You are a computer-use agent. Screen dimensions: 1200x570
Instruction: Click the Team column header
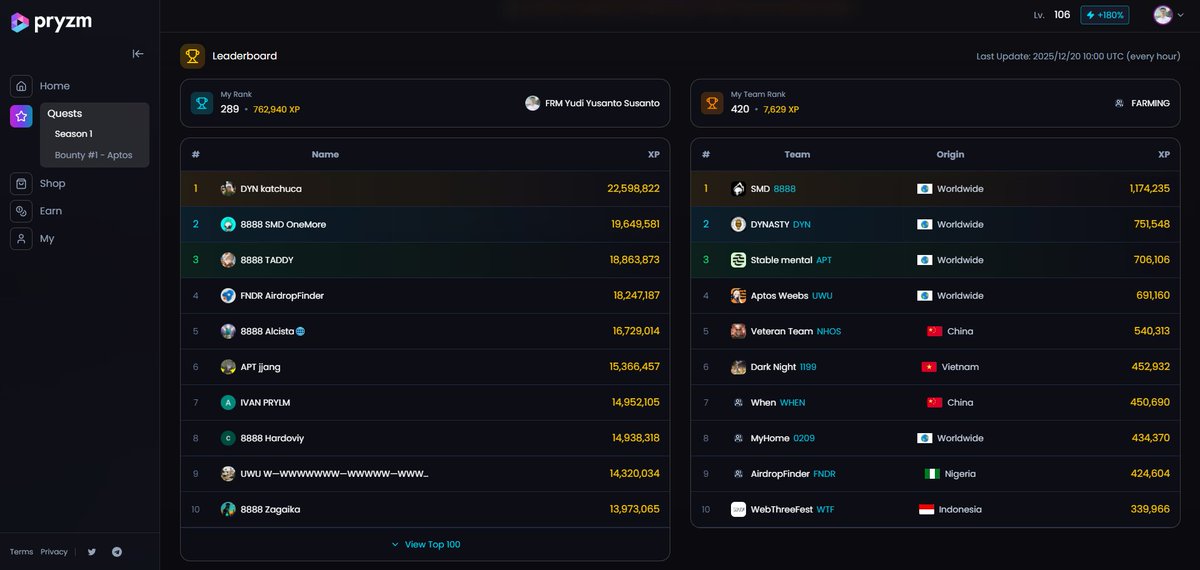coord(797,155)
